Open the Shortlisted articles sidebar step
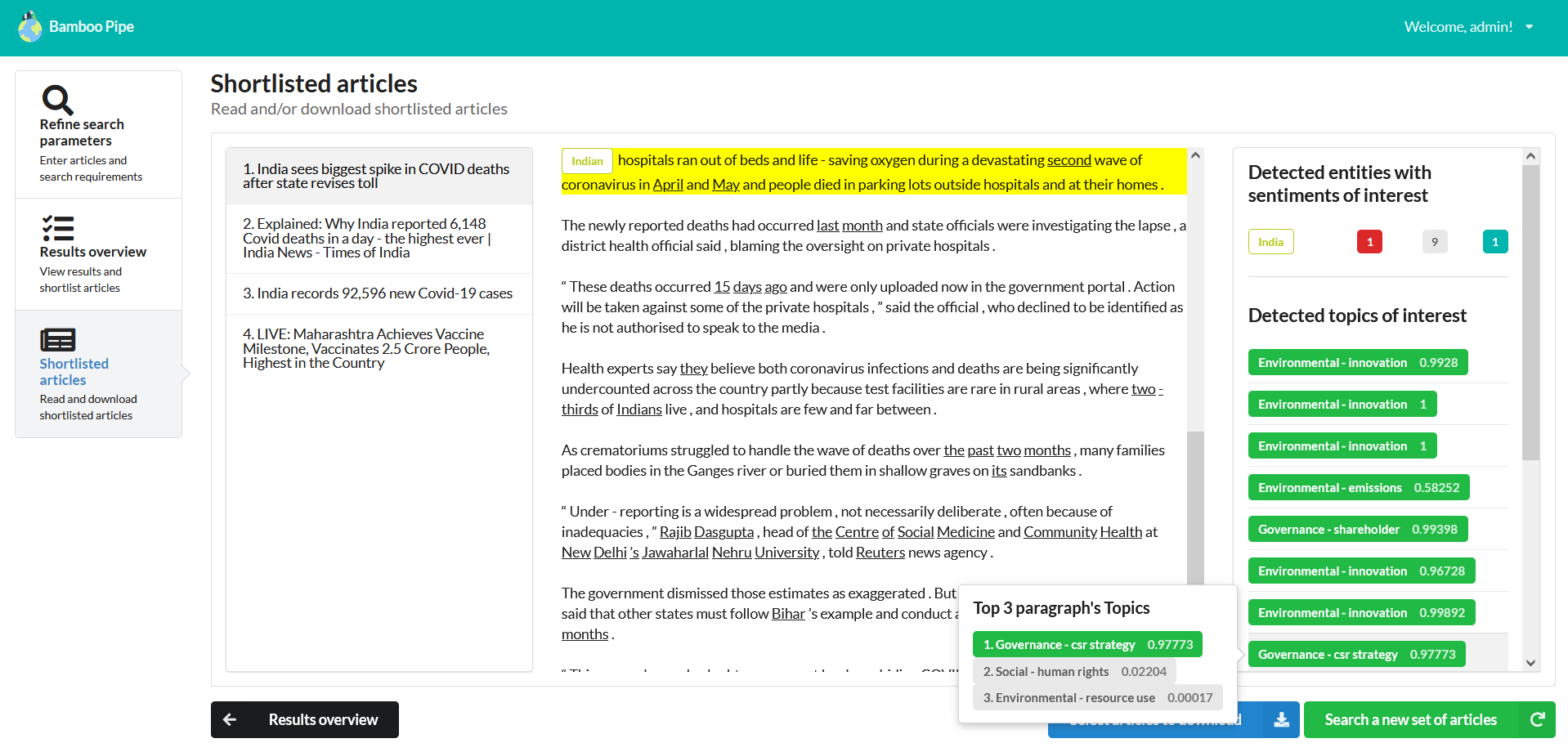The height and width of the screenshot is (752, 1568). click(98, 374)
